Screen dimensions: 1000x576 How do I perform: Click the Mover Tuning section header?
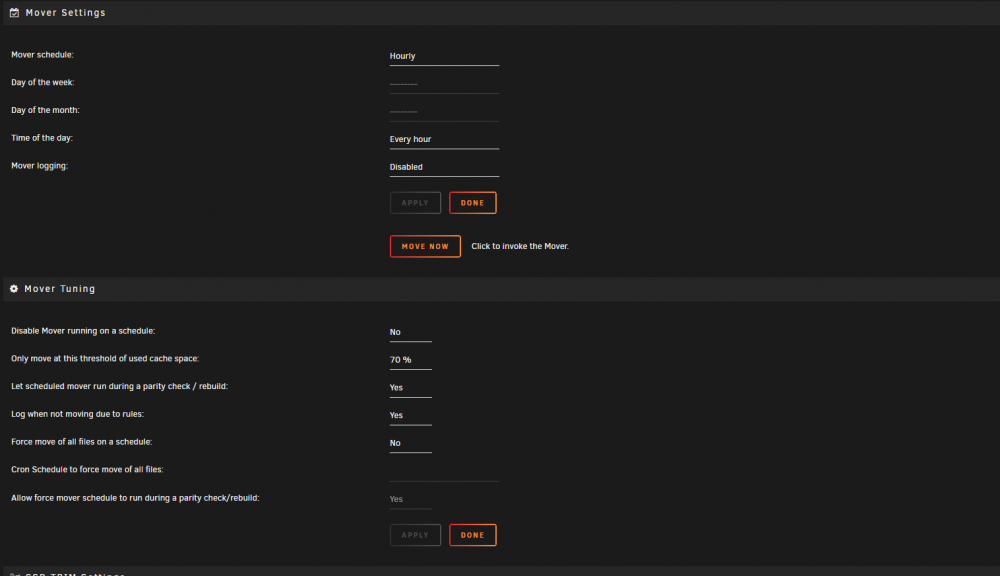point(501,289)
